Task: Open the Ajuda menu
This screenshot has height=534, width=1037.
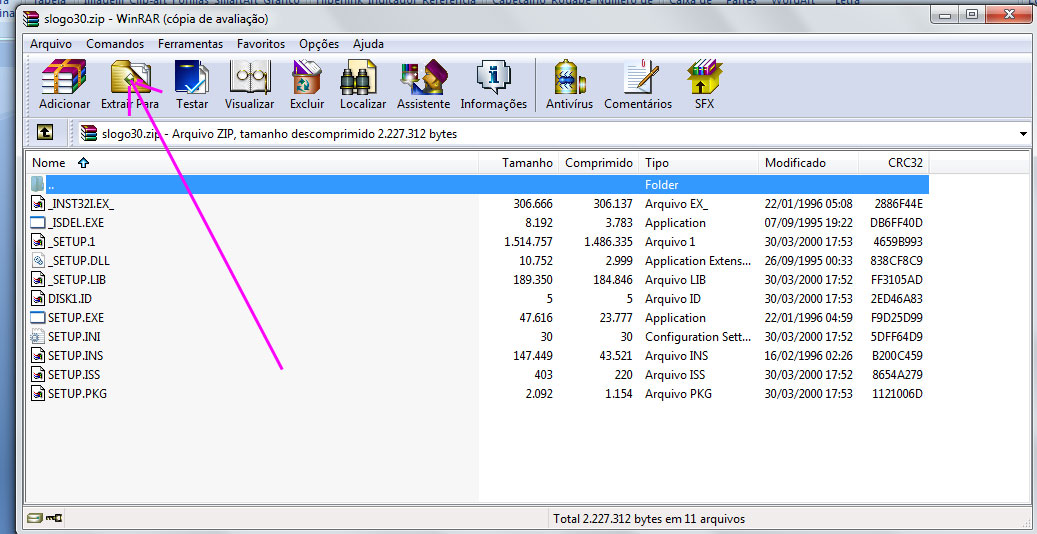Action: pos(368,44)
